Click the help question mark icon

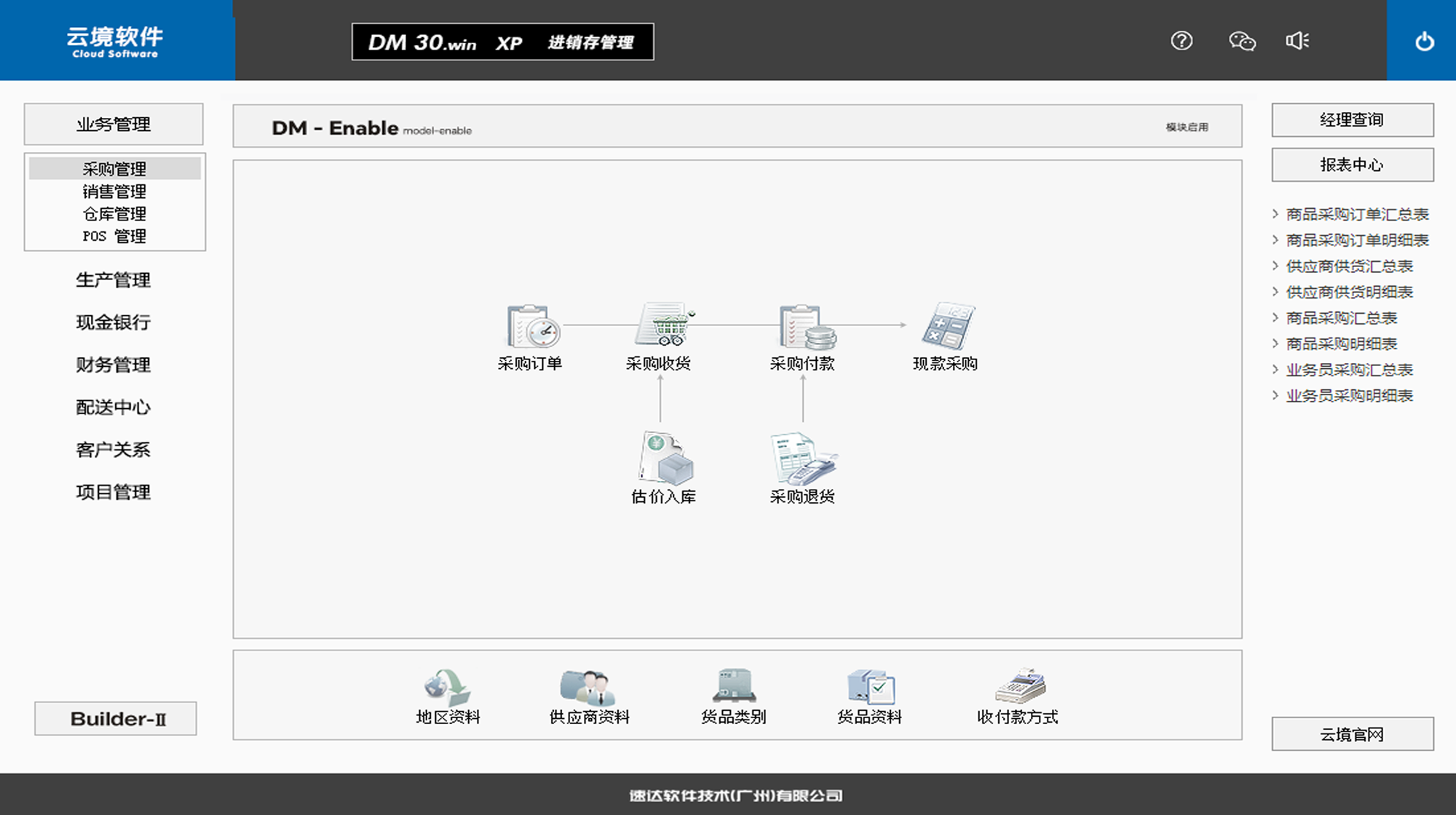click(x=1182, y=41)
